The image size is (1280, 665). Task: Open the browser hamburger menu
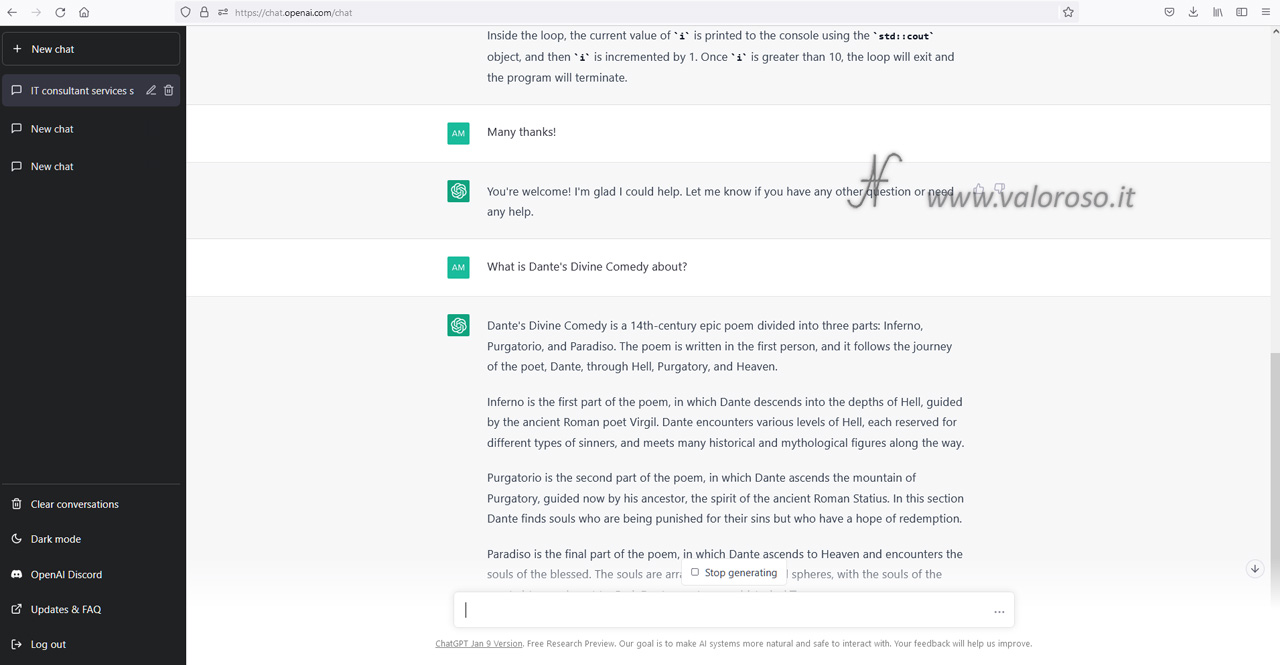(1265, 12)
